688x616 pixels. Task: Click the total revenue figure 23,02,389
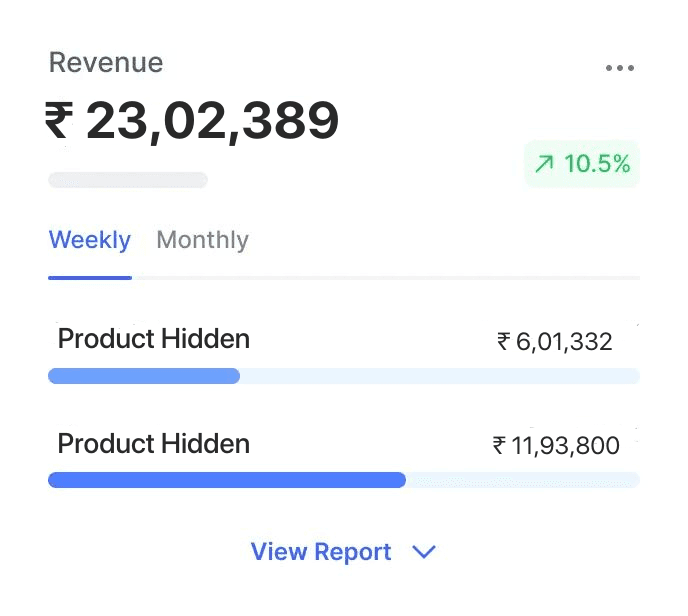212,122
